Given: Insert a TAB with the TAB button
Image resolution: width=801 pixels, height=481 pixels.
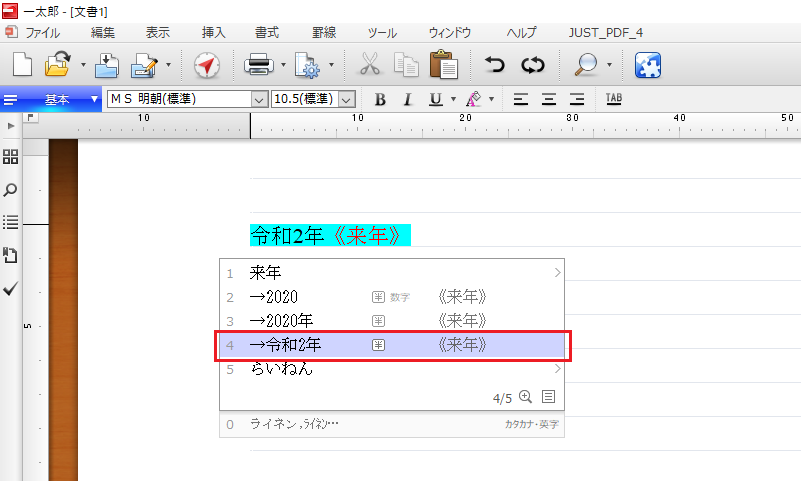Looking at the screenshot, I should (x=614, y=99).
